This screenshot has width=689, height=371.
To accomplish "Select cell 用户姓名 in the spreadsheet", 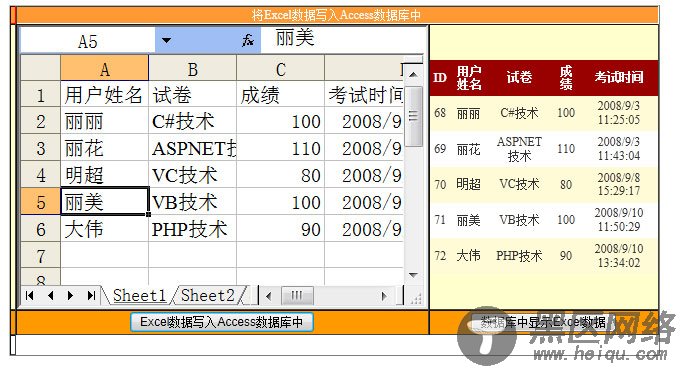I will 105,95.
